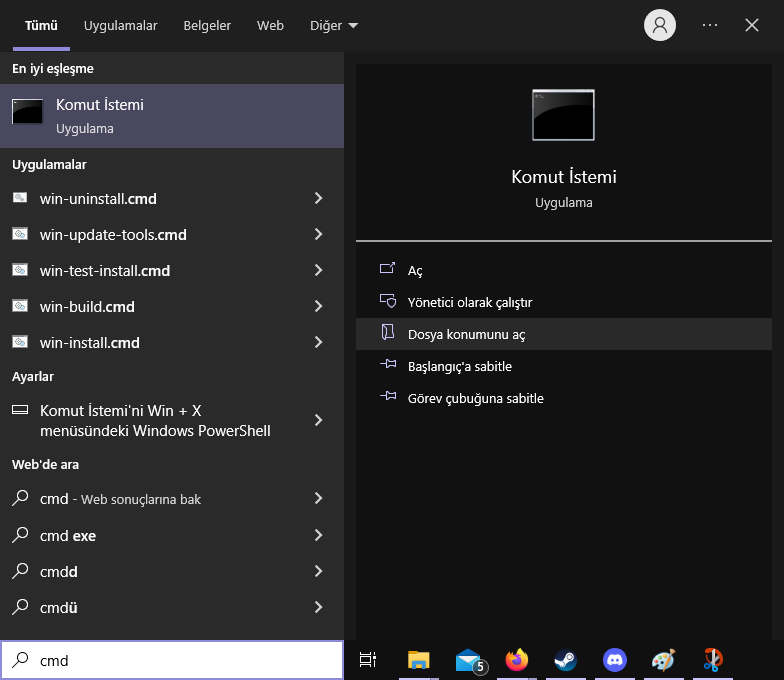
Task: Expand the arrow beside win-uninstall.cmd
Action: [x=318, y=199]
